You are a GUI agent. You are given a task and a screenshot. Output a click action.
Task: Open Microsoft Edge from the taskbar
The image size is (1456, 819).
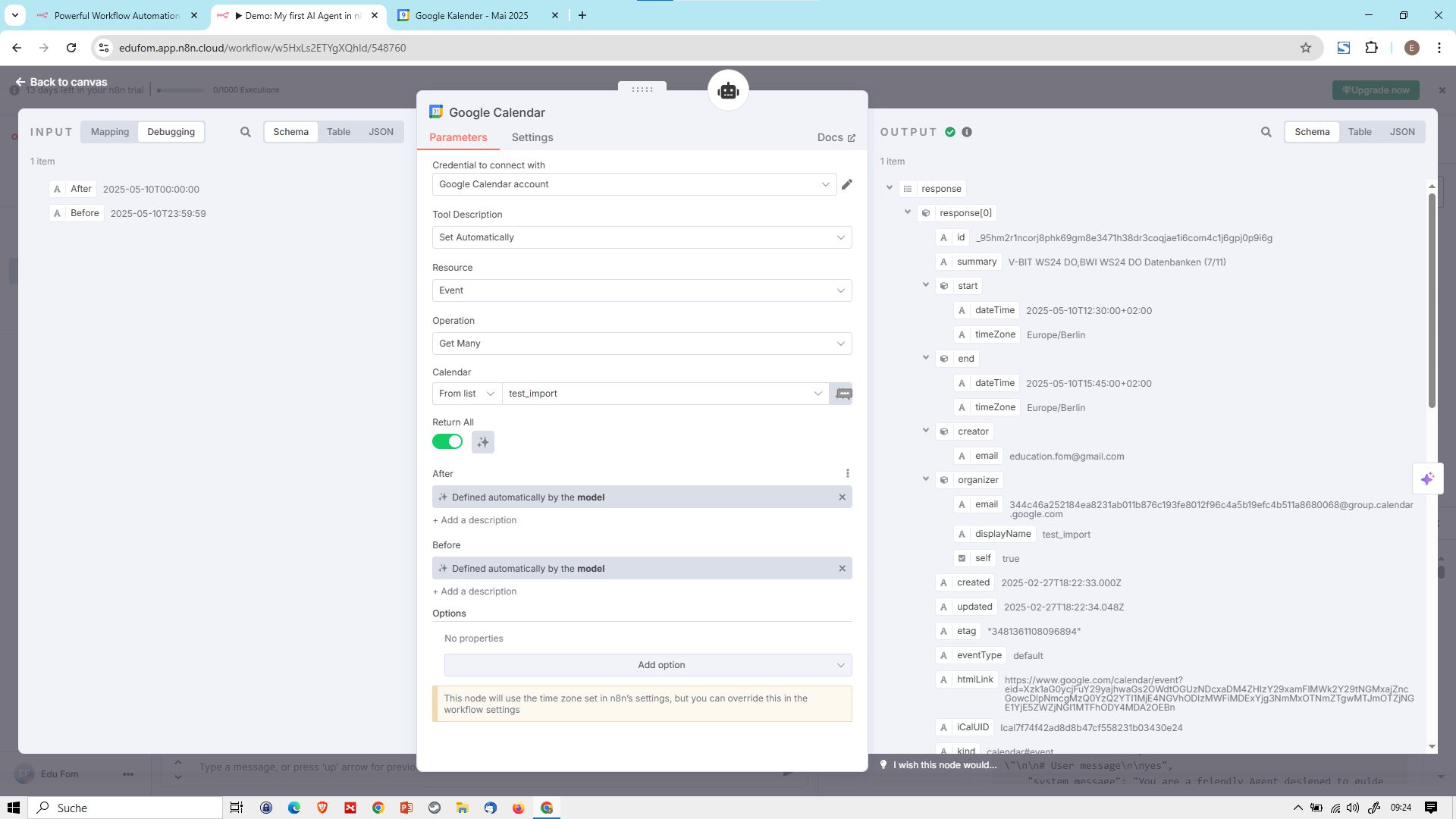(x=294, y=808)
